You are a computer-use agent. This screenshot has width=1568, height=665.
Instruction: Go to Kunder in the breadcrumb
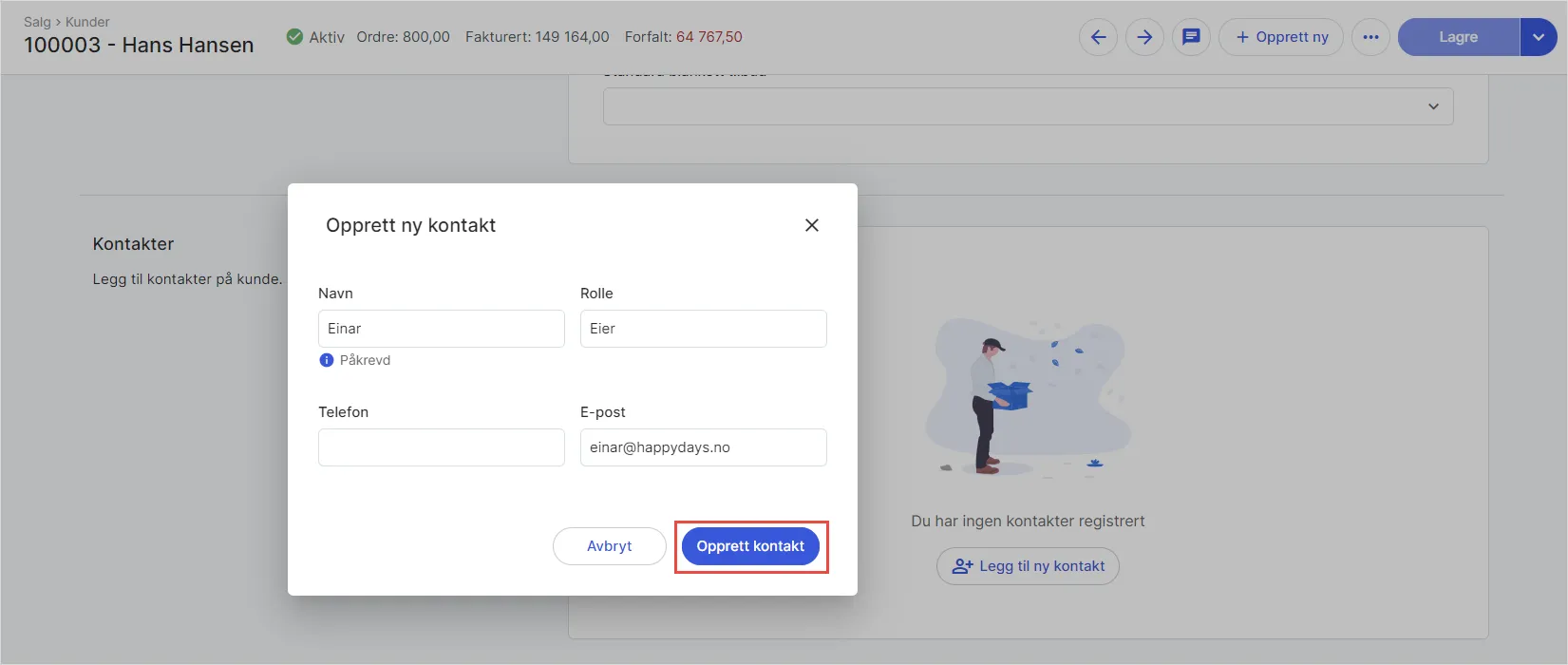pos(87,22)
